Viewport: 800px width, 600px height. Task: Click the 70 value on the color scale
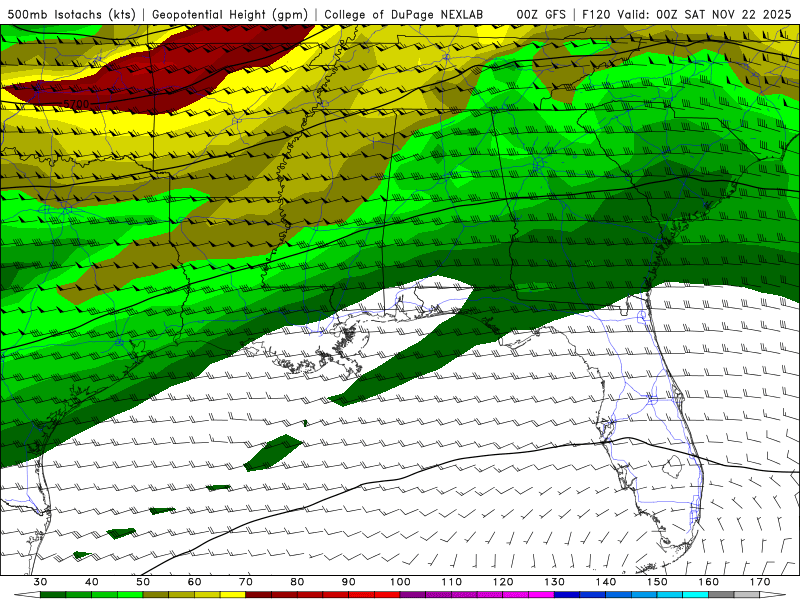click(x=246, y=582)
